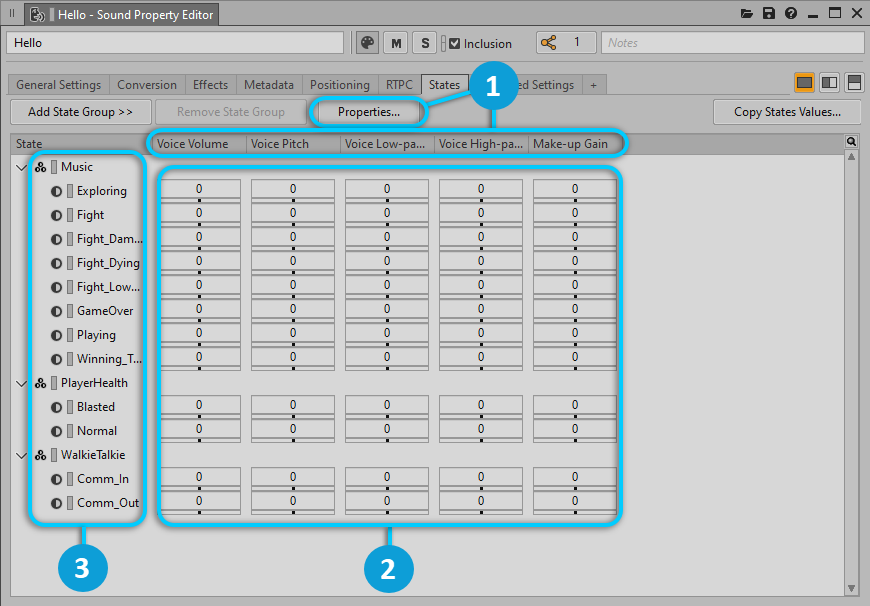The height and width of the screenshot is (606, 870).
Task: Switch to the General Settings tab
Action: click(x=58, y=85)
